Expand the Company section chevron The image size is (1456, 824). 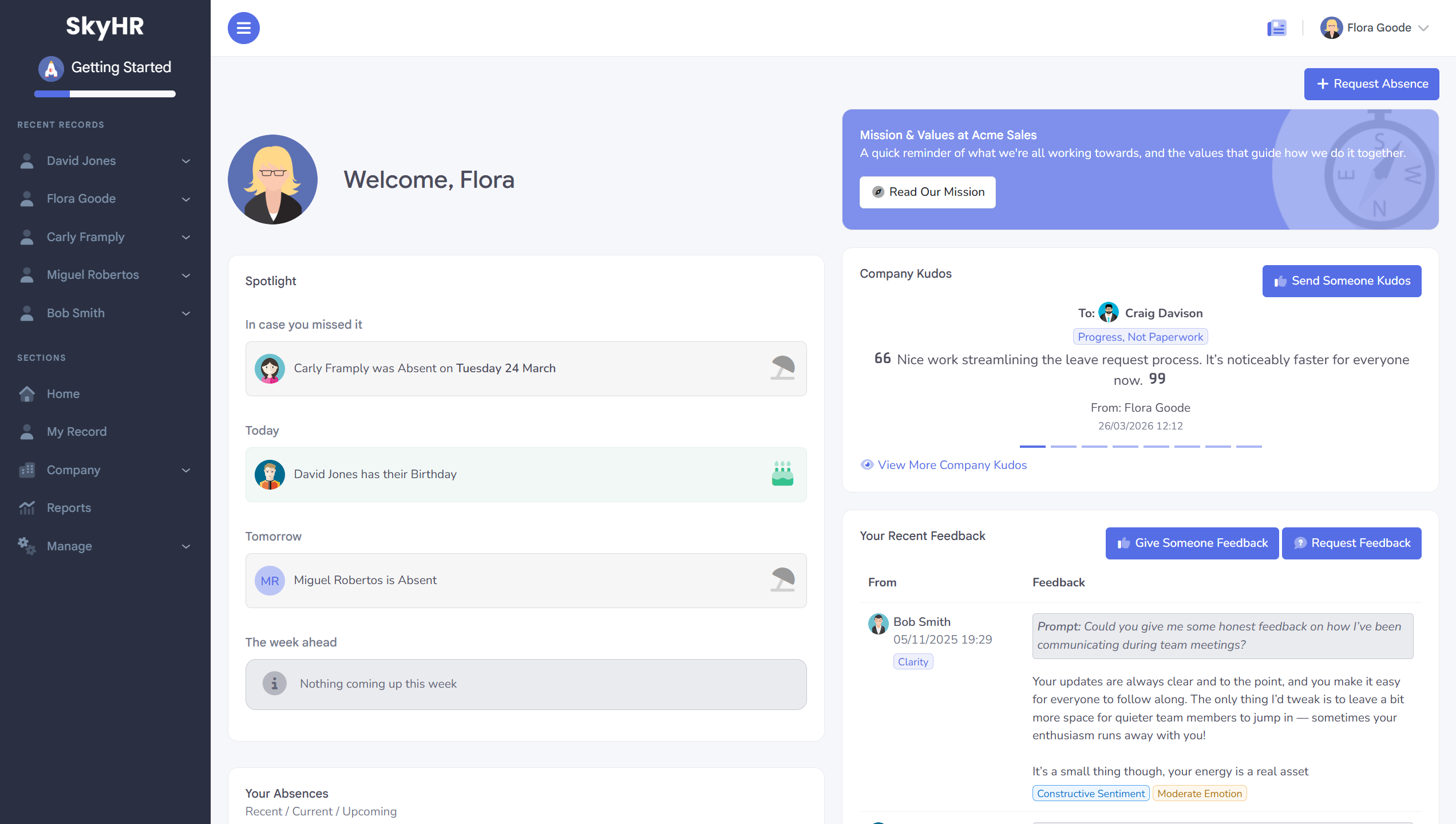pyautogui.click(x=186, y=470)
